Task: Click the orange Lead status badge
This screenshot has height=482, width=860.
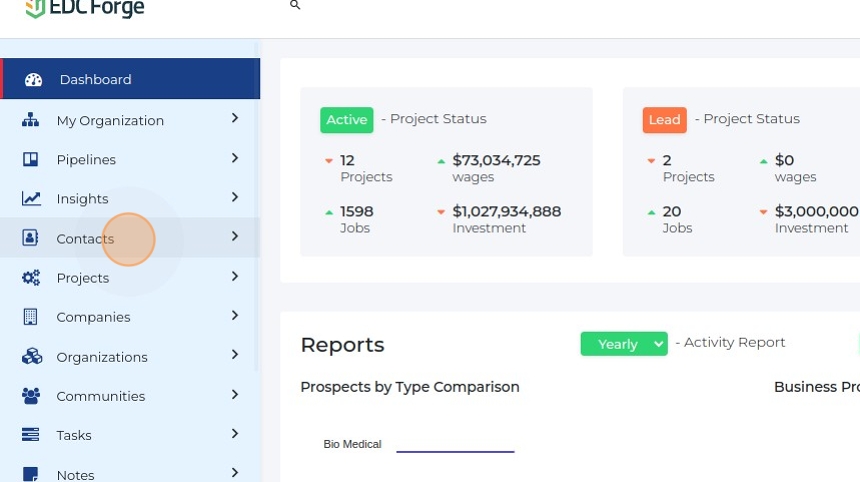Action: point(665,120)
